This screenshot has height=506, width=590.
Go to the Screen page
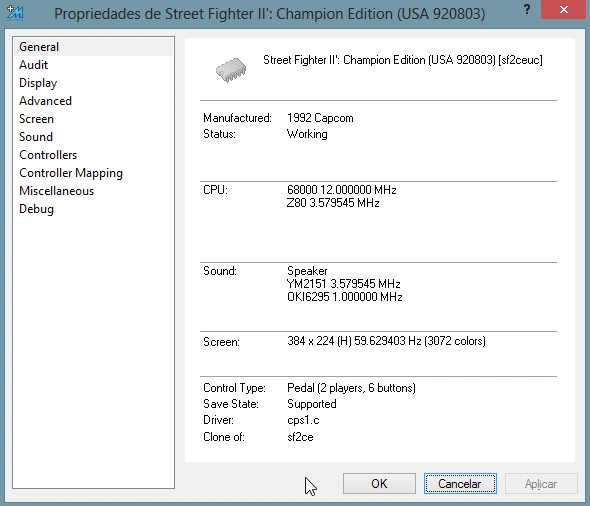(93, 119)
